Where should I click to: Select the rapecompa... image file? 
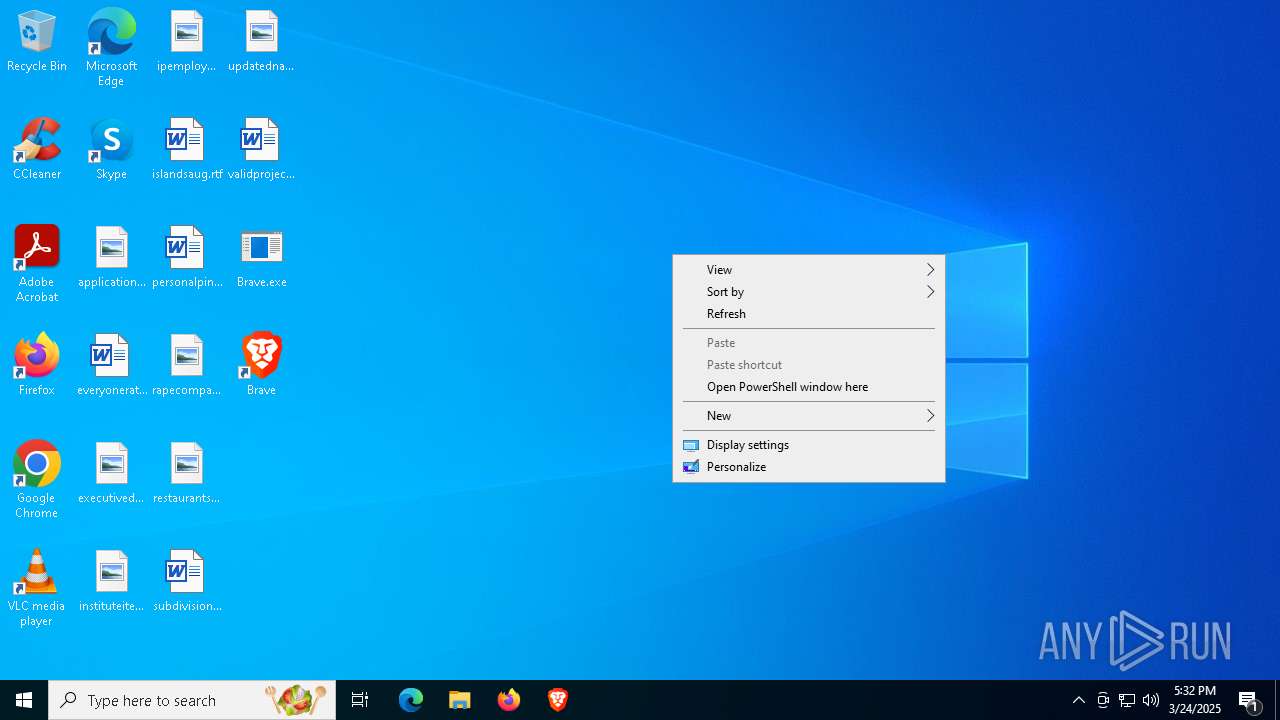(x=186, y=366)
